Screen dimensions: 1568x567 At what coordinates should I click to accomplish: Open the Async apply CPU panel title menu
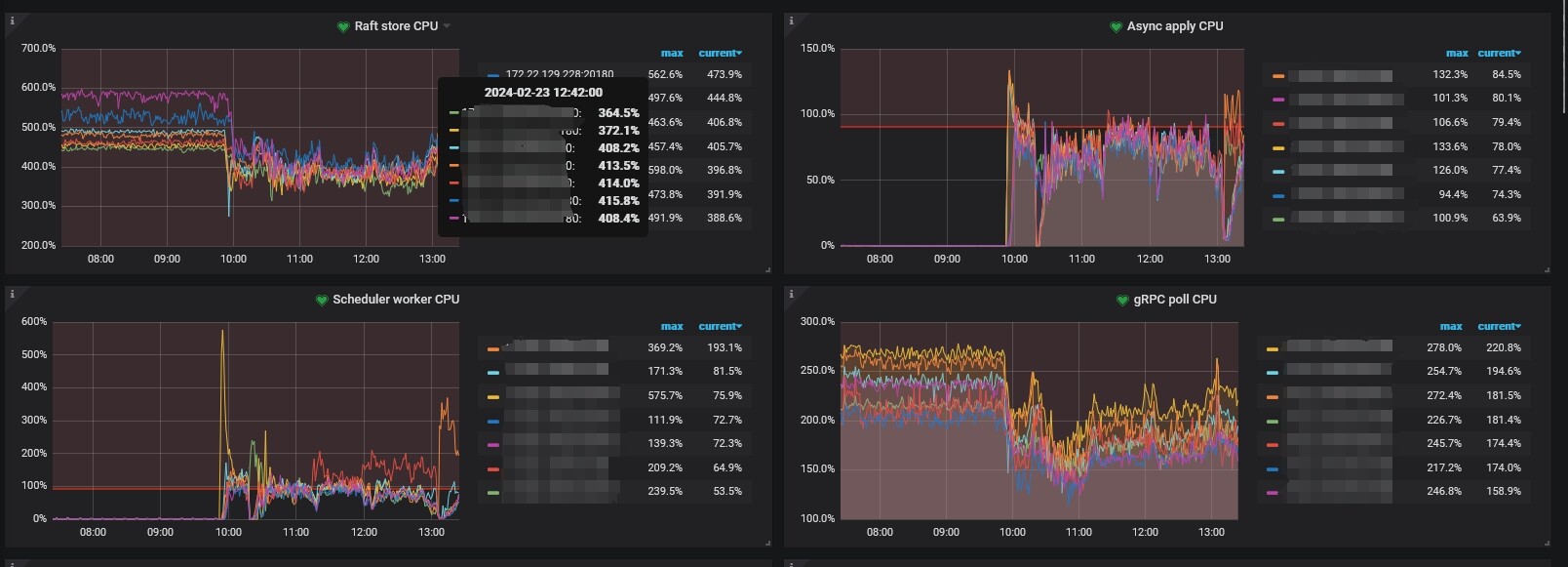coord(1174,26)
